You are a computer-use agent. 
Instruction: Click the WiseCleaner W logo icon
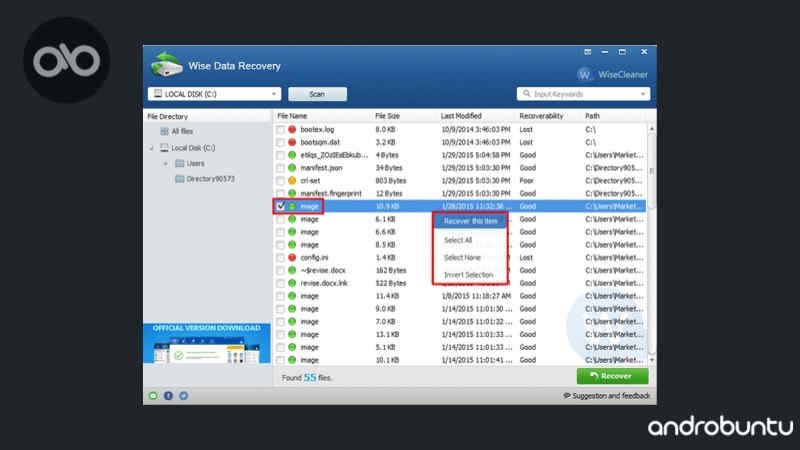click(x=584, y=74)
